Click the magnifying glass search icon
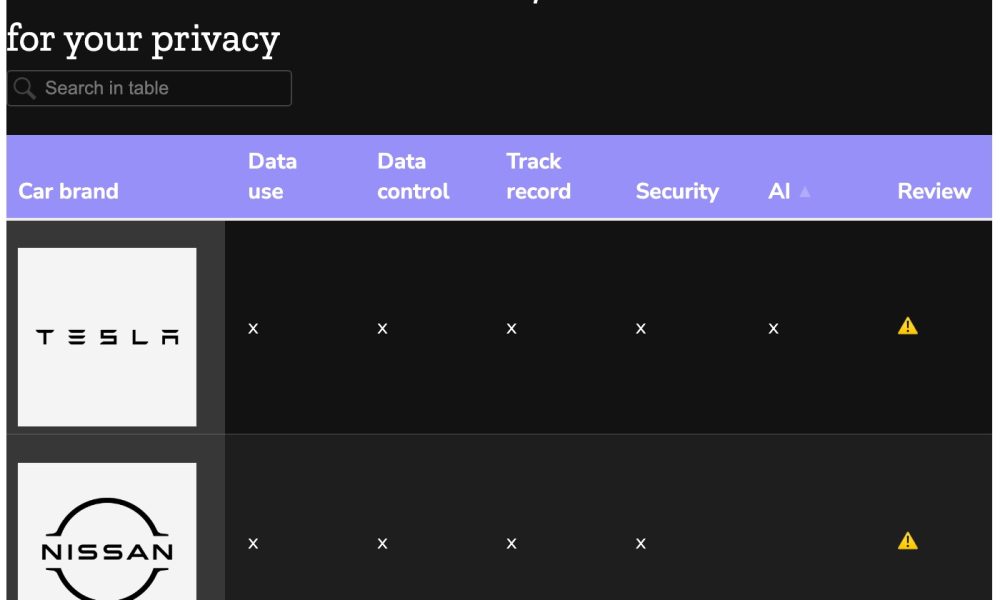Viewport: 1000px width, 600px height. point(24,88)
